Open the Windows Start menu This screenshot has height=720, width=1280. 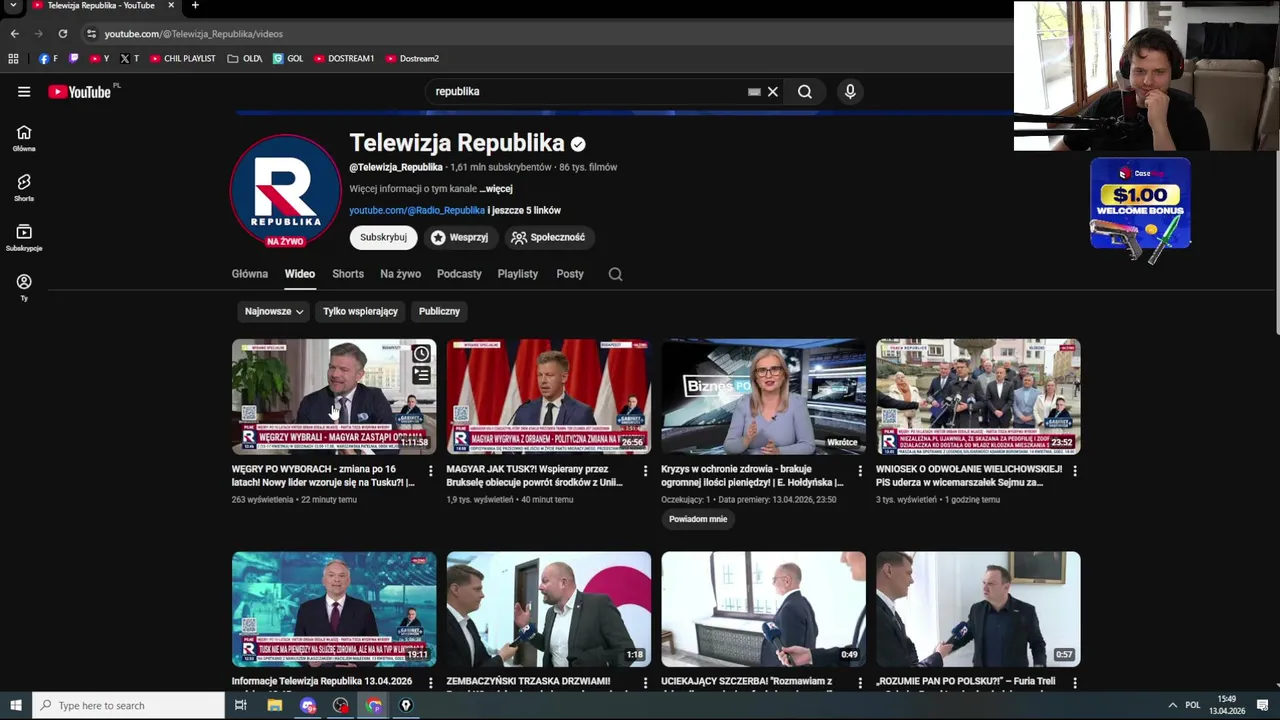(x=15, y=706)
